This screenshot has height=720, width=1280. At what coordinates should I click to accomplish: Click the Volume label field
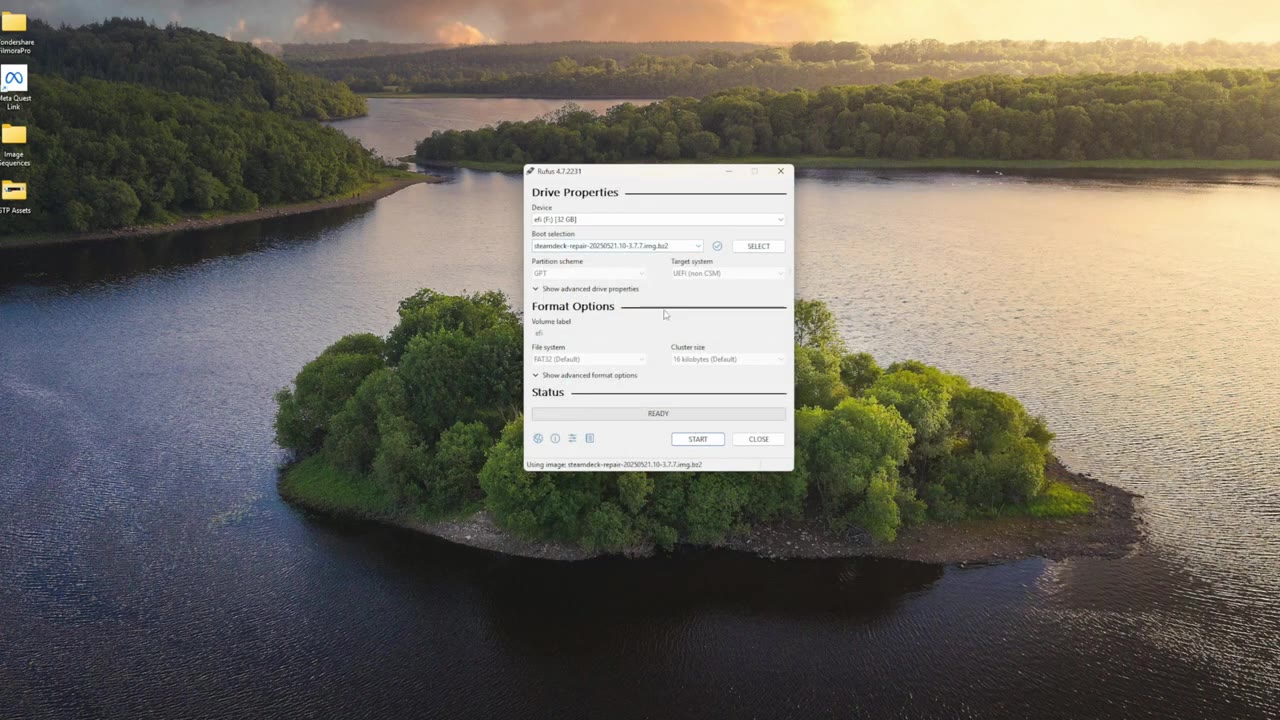(658, 333)
